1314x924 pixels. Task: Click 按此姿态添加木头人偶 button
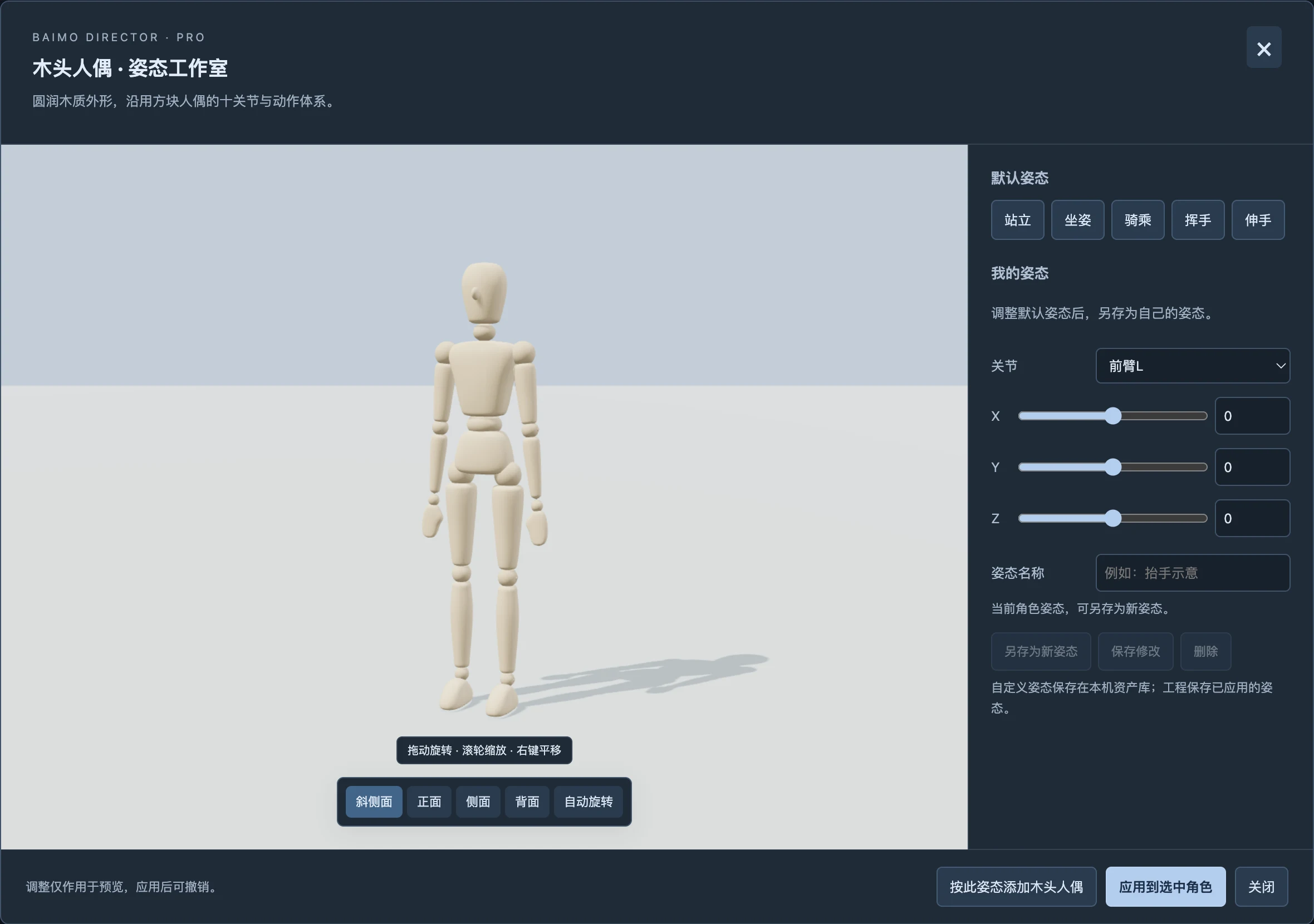tap(1016, 887)
